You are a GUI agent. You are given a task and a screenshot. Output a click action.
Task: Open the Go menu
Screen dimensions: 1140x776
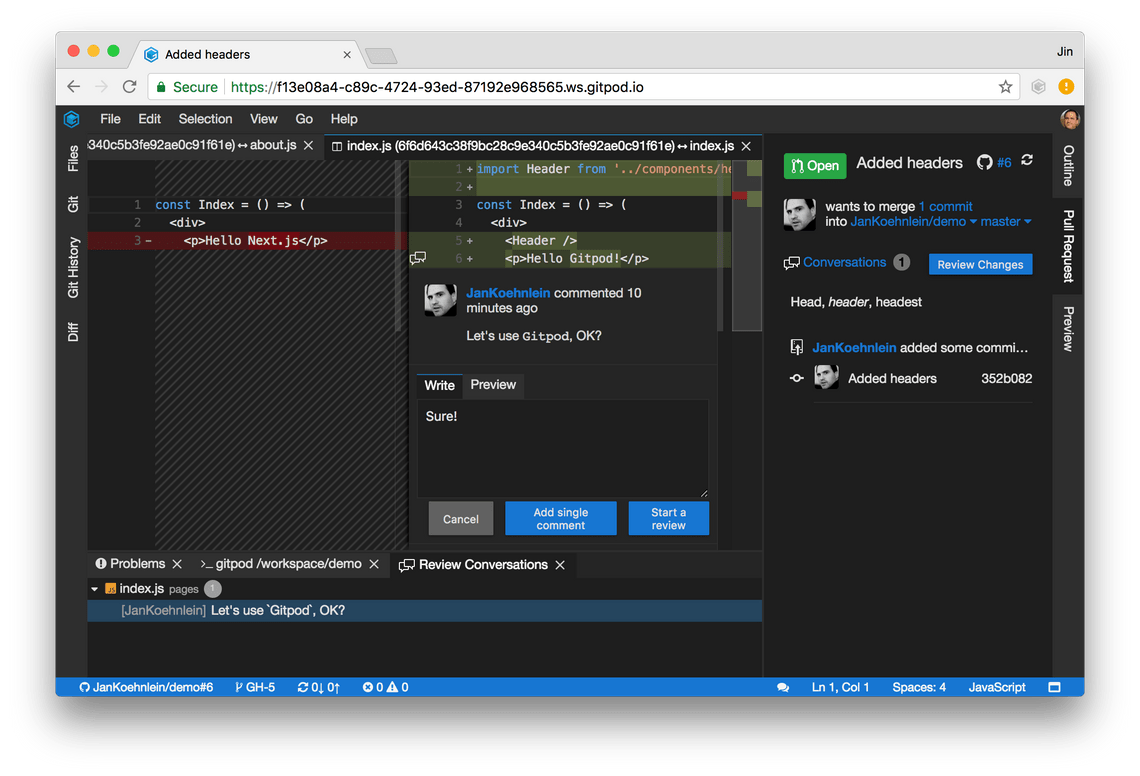click(x=304, y=119)
